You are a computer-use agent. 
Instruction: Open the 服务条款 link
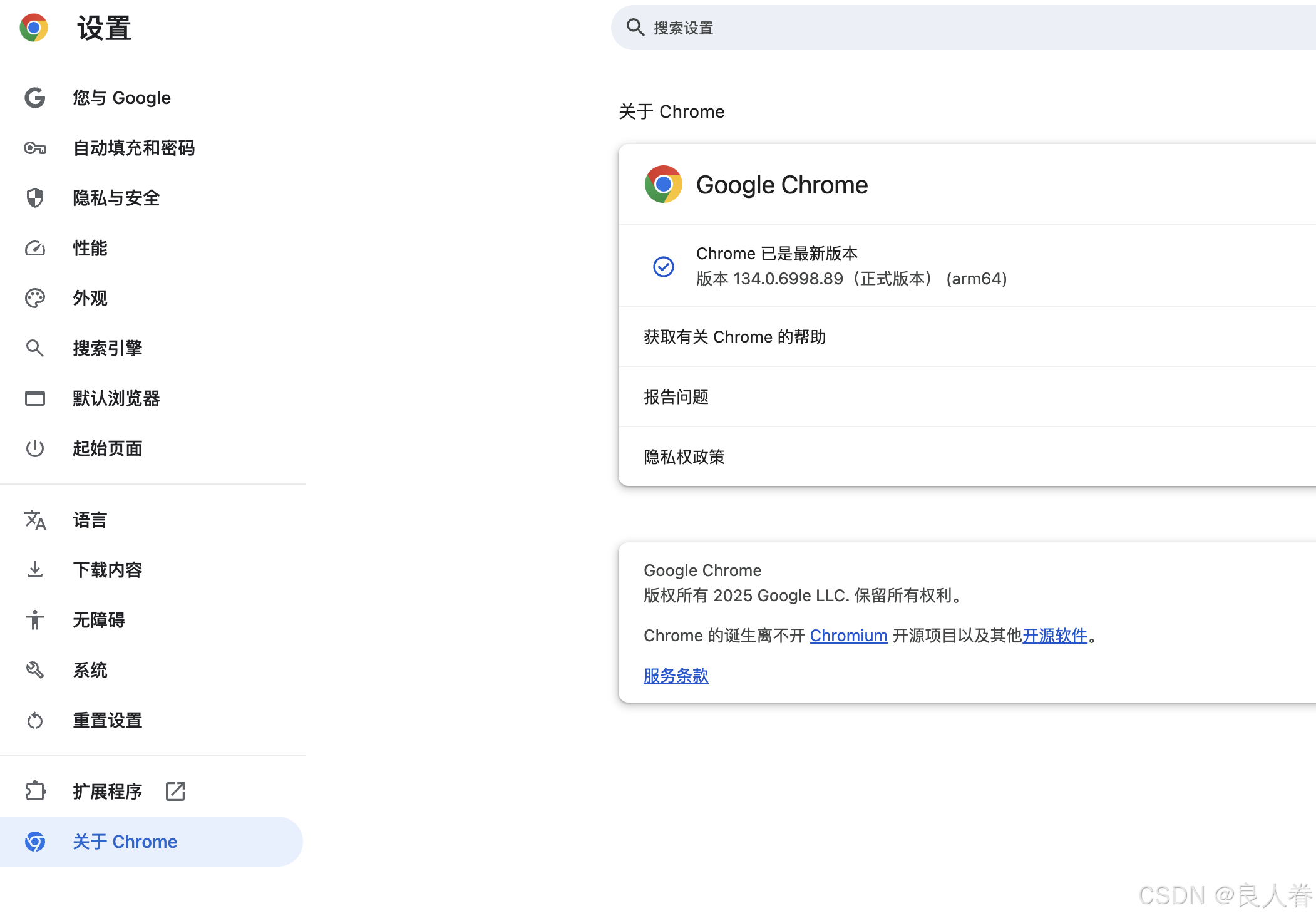676,676
